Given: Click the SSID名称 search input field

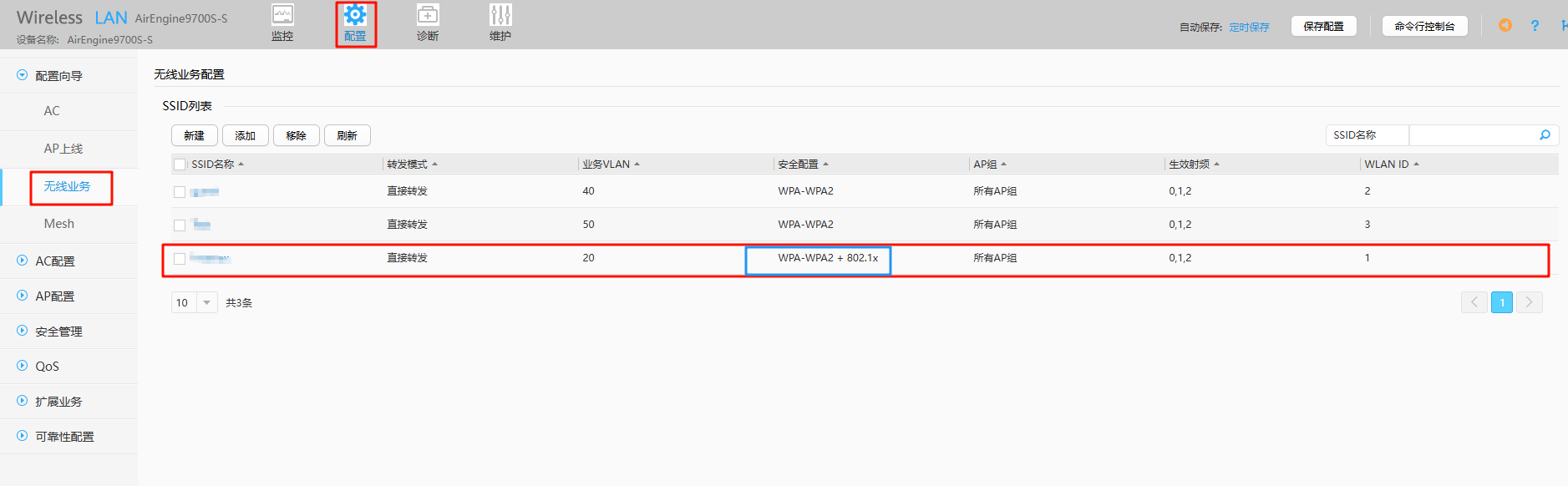Looking at the screenshot, I should tap(1472, 135).
